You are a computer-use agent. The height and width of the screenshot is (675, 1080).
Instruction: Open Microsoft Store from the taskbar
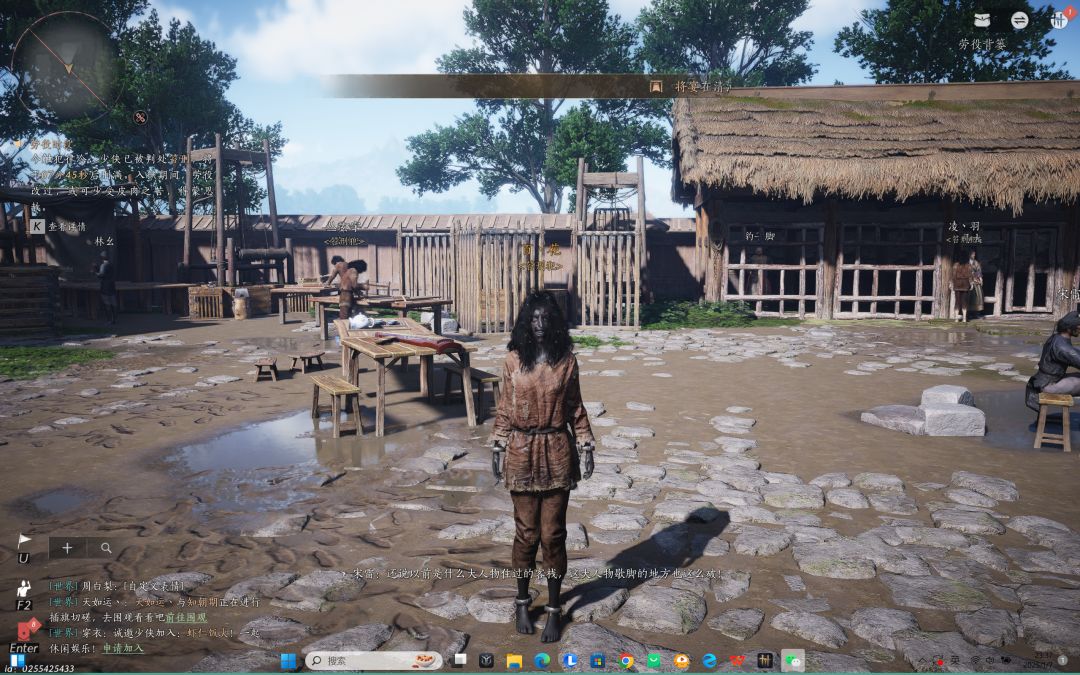(x=598, y=661)
